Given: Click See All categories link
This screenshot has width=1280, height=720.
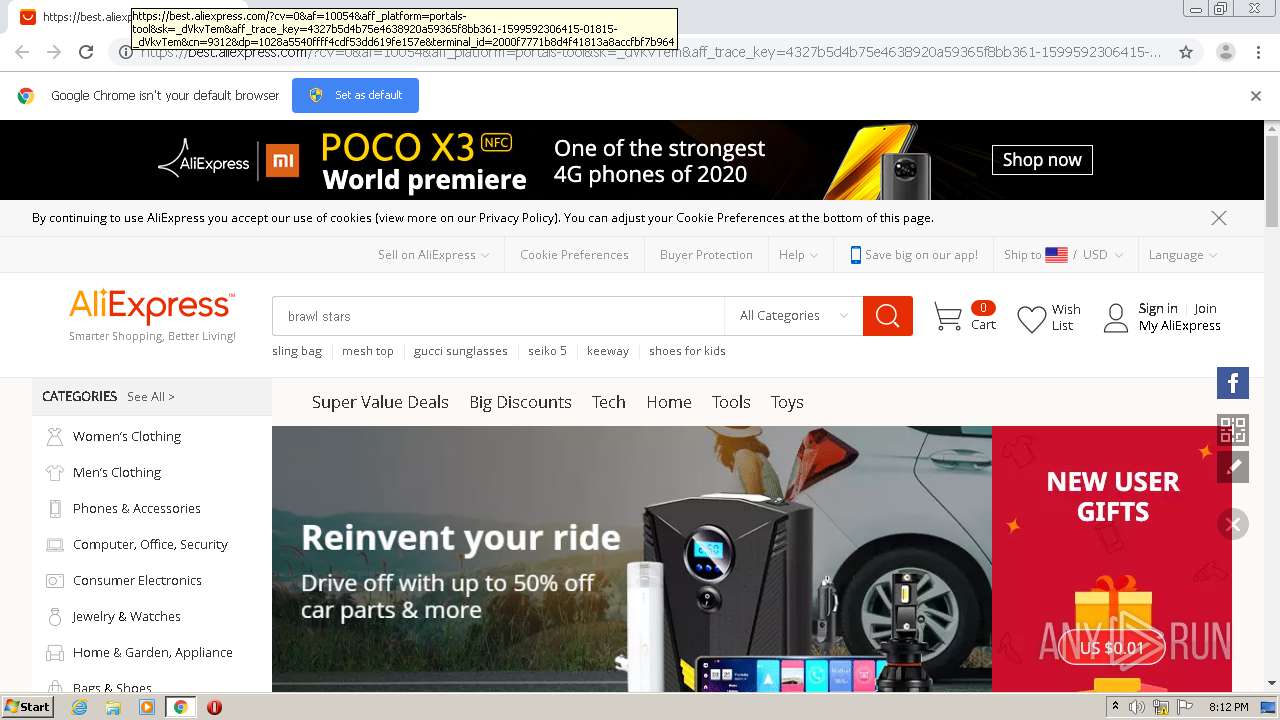Looking at the screenshot, I should pos(151,397).
